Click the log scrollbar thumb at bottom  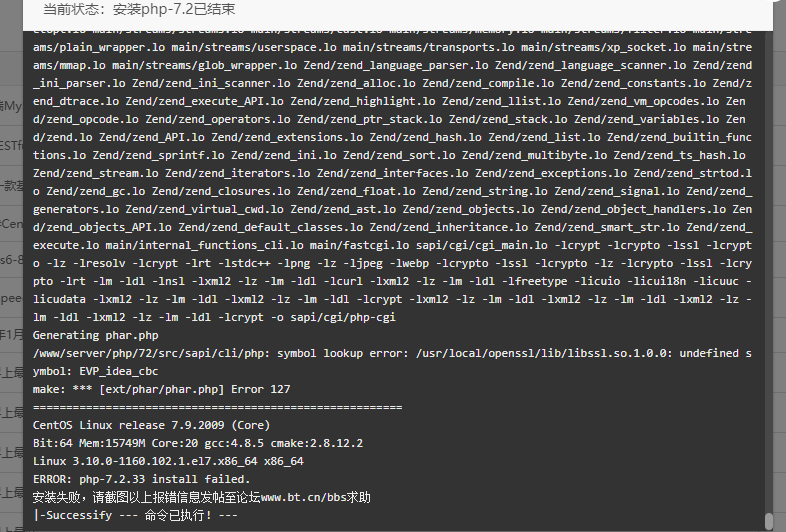(768, 521)
